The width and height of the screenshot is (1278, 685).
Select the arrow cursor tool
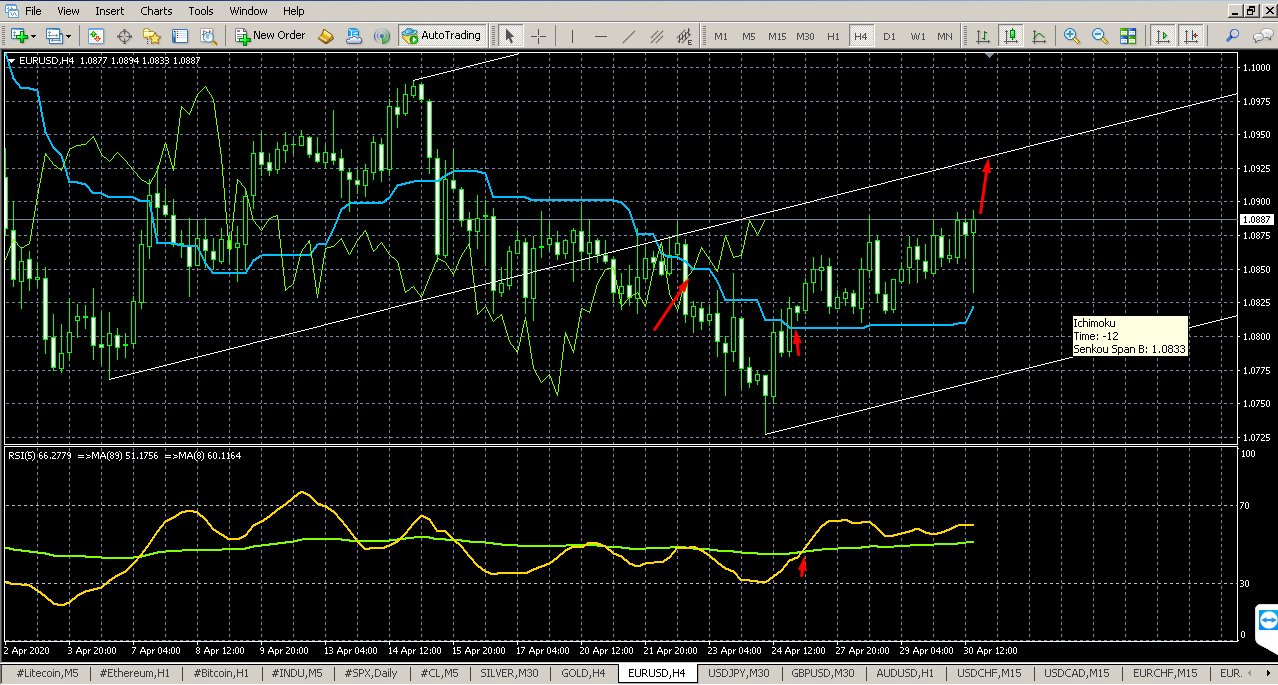510,36
